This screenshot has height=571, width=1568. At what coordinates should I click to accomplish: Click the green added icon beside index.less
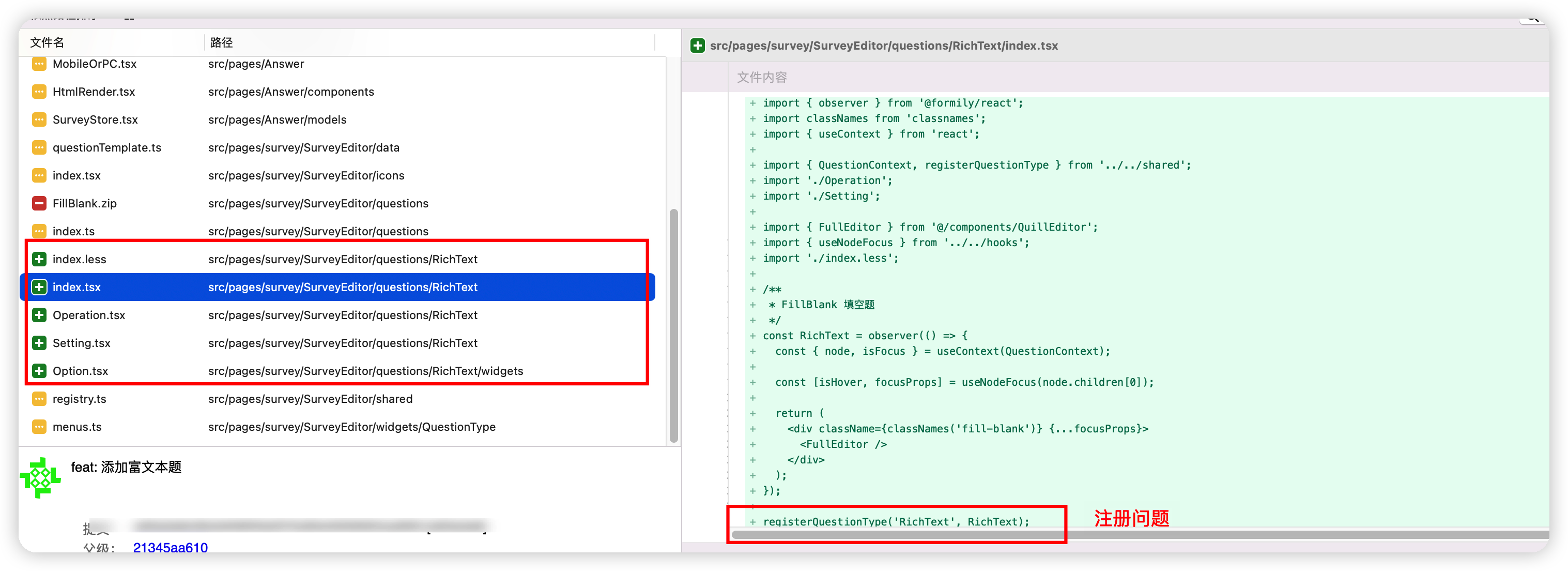39,260
